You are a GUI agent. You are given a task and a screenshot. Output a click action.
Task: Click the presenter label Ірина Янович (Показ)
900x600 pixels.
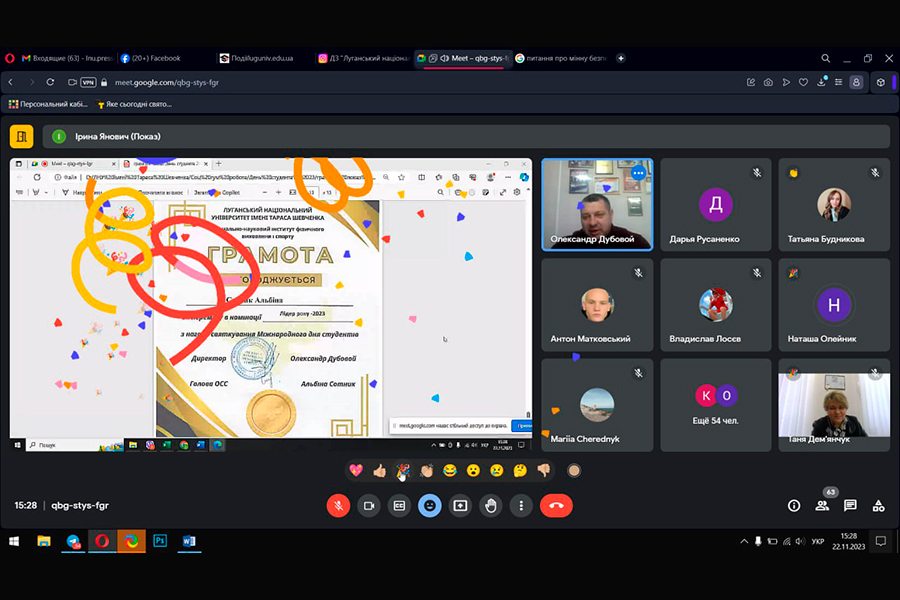click(x=118, y=137)
